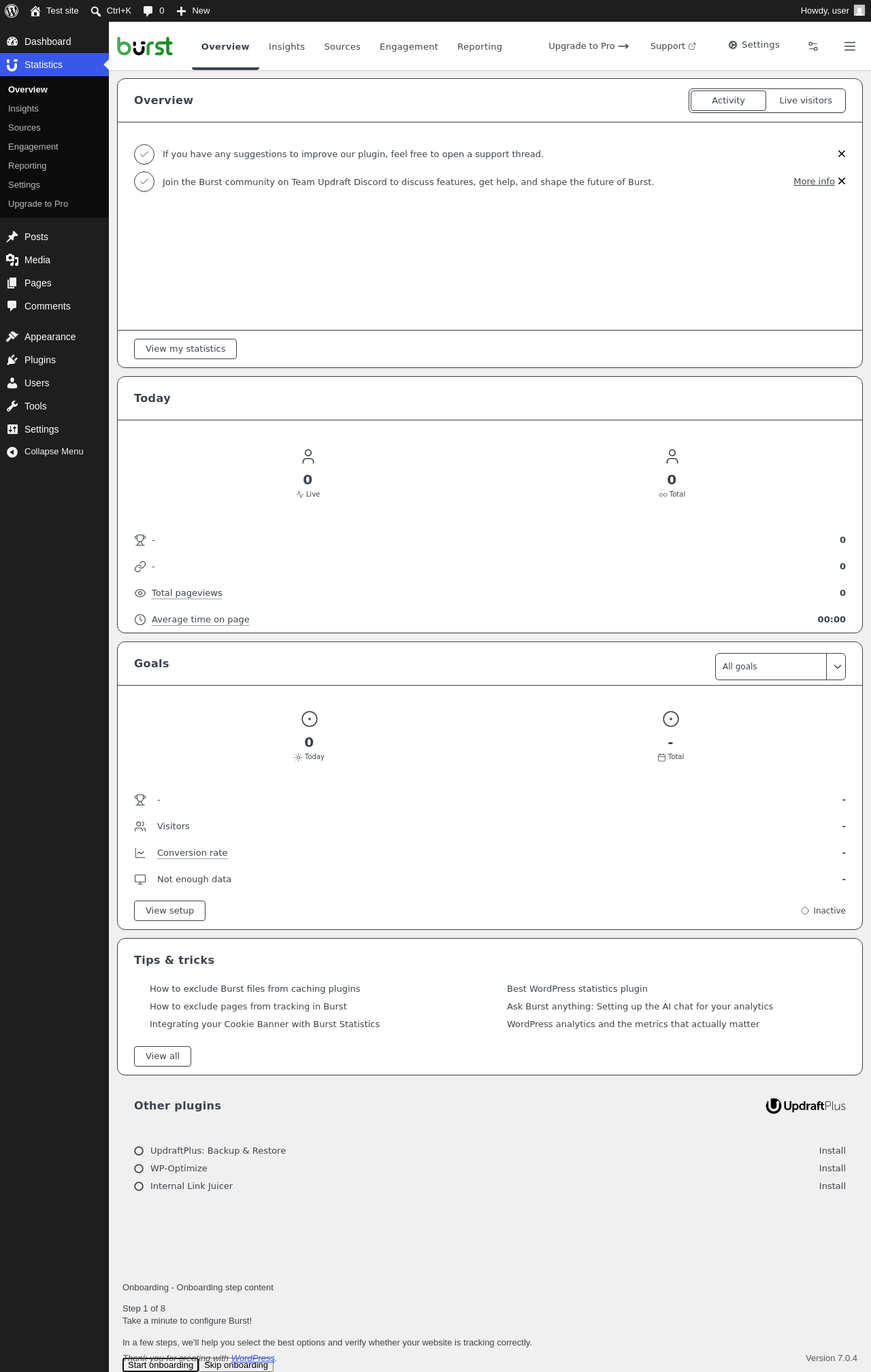Open the hamburger menu icon
The image size is (871, 1372).
click(850, 46)
